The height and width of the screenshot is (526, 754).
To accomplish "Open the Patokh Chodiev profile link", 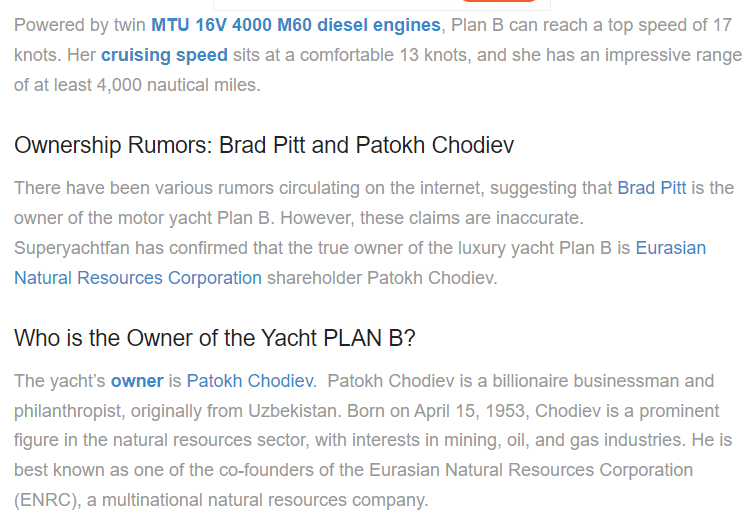I will coord(250,381).
